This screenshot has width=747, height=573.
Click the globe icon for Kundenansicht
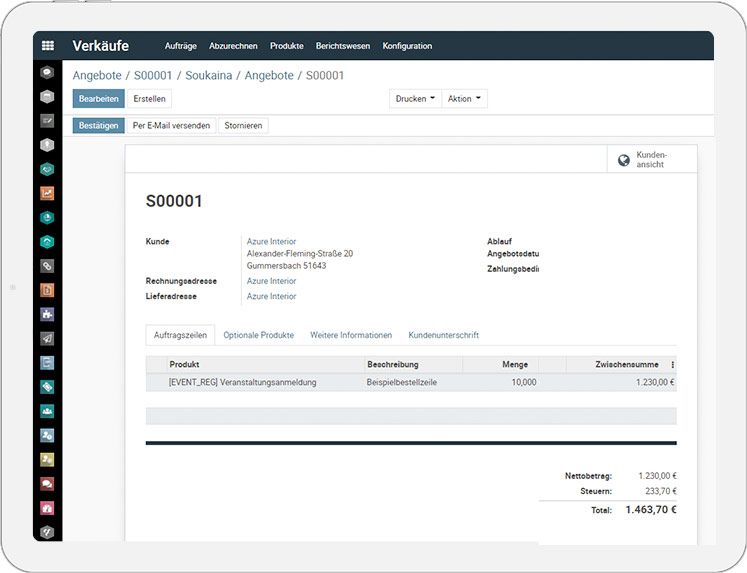tap(624, 160)
